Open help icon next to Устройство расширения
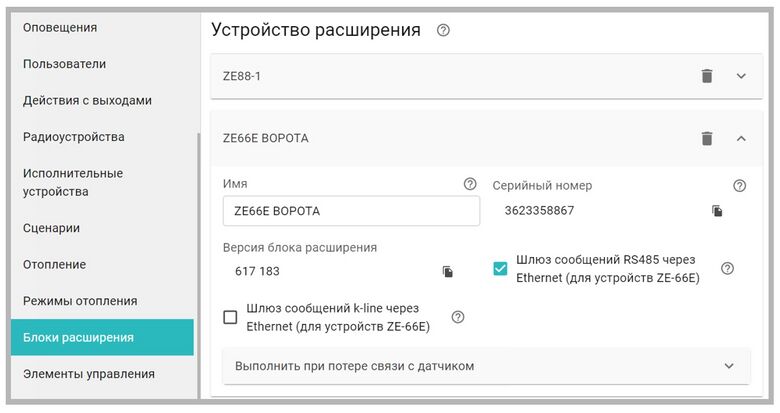The image size is (780, 413). pyautogui.click(x=444, y=31)
